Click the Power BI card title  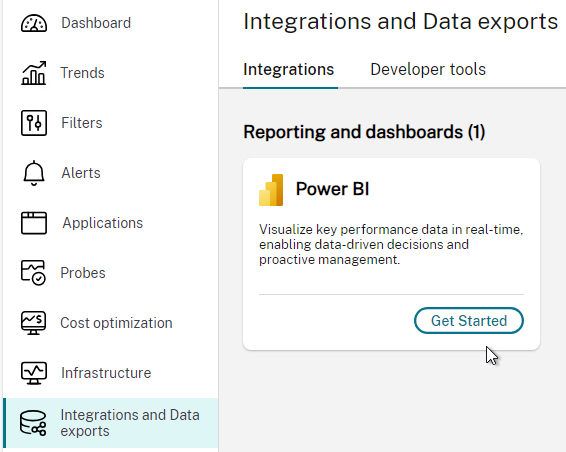[332, 189]
